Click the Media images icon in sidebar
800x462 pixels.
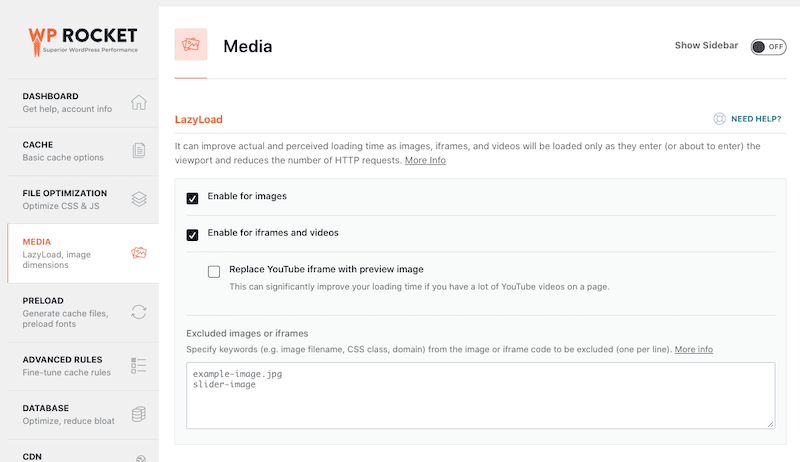[139, 253]
